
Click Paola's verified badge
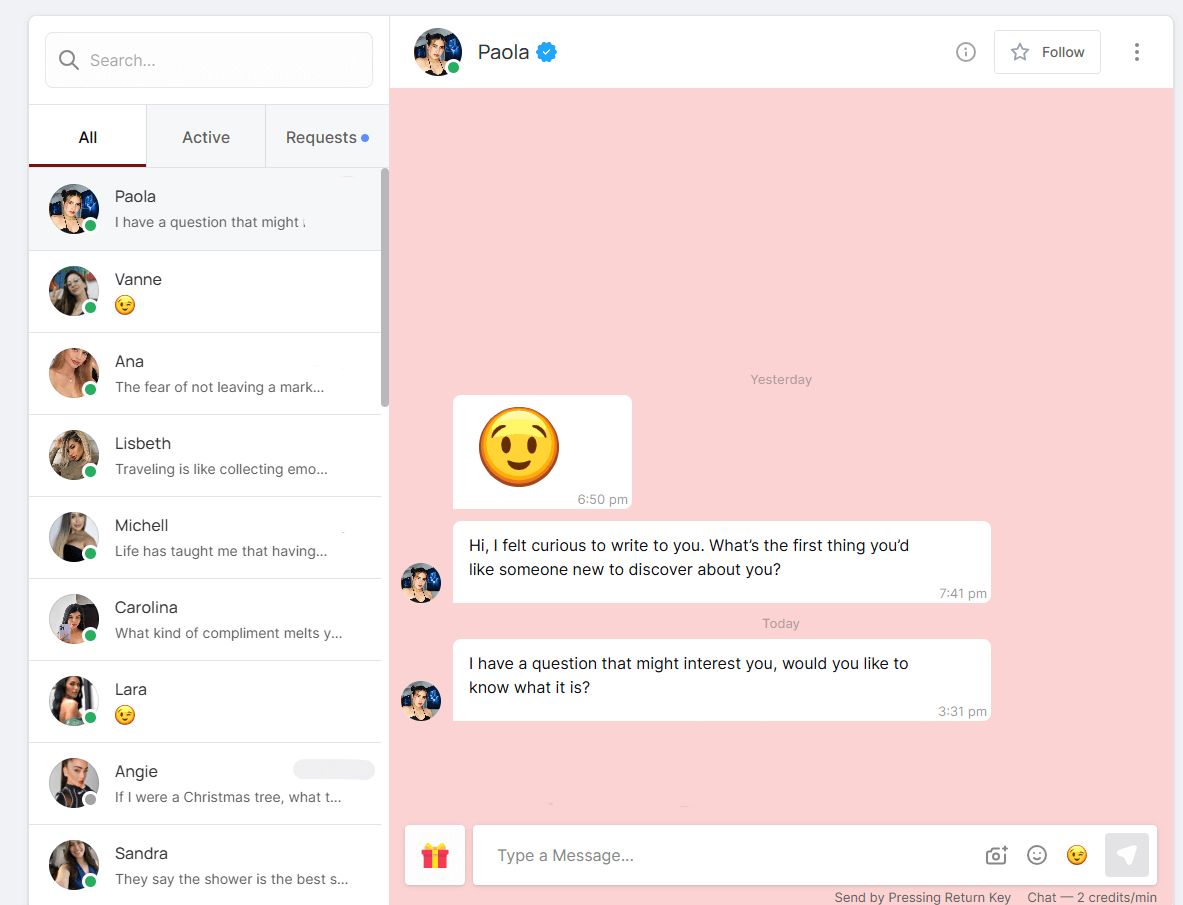point(546,52)
